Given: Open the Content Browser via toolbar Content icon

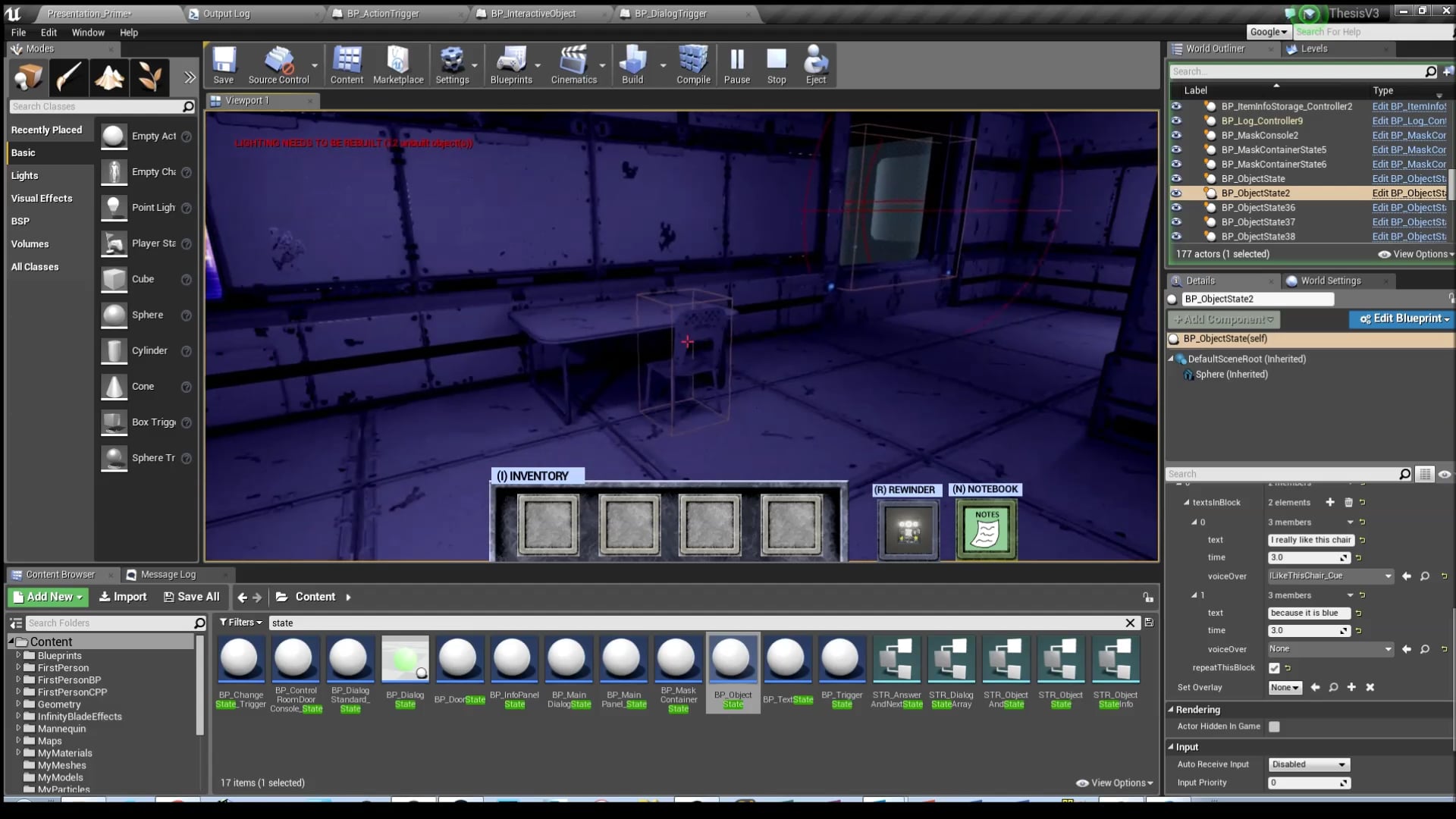Looking at the screenshot, I should pyautogui.click(x=347, y=65).
